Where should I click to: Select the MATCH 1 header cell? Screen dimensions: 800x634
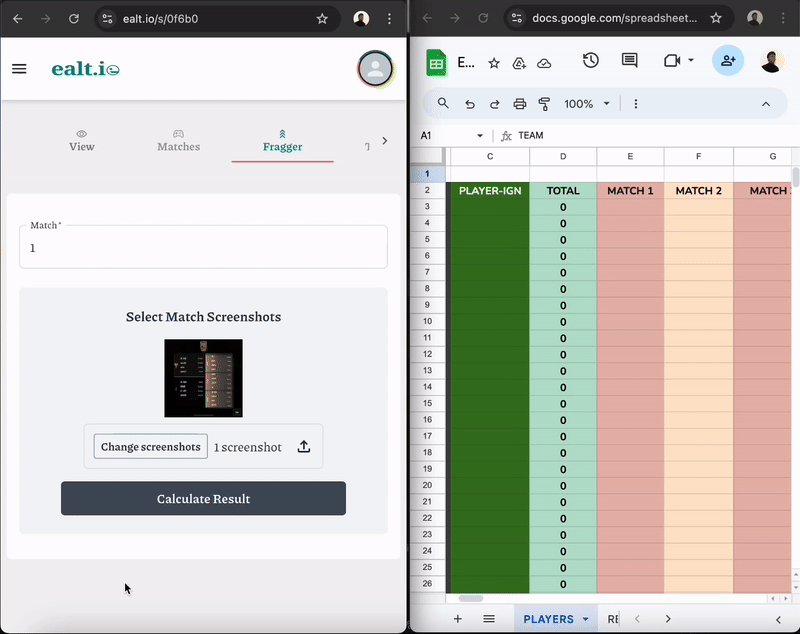point(630,191)
